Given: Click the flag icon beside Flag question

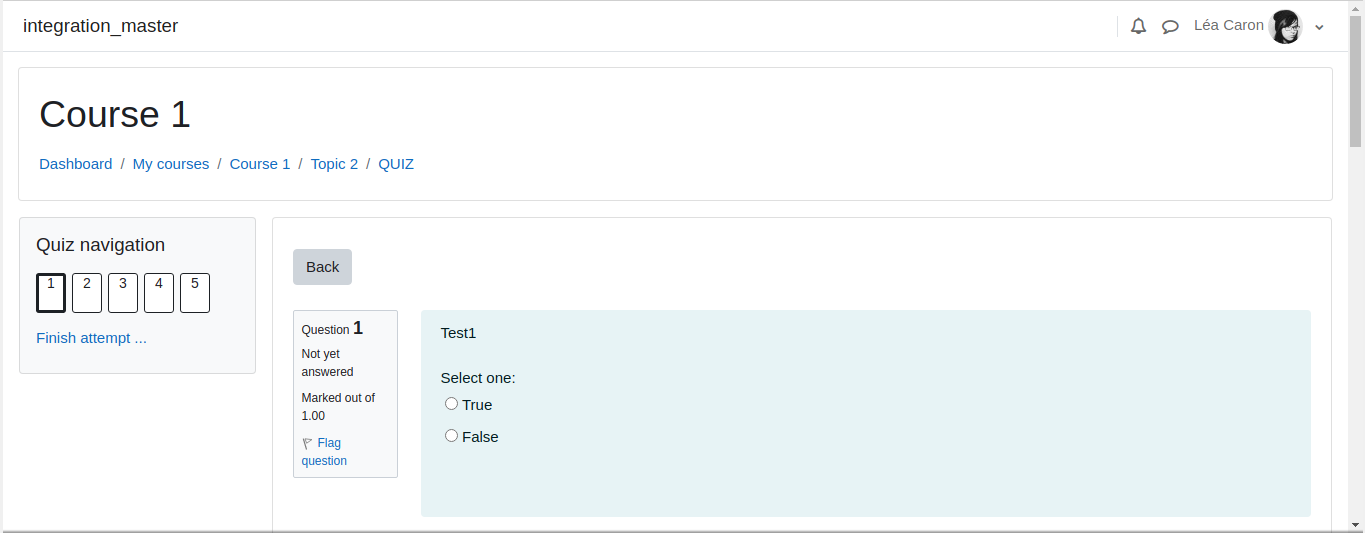Looking at the screenshot, I should click(307, 443).
